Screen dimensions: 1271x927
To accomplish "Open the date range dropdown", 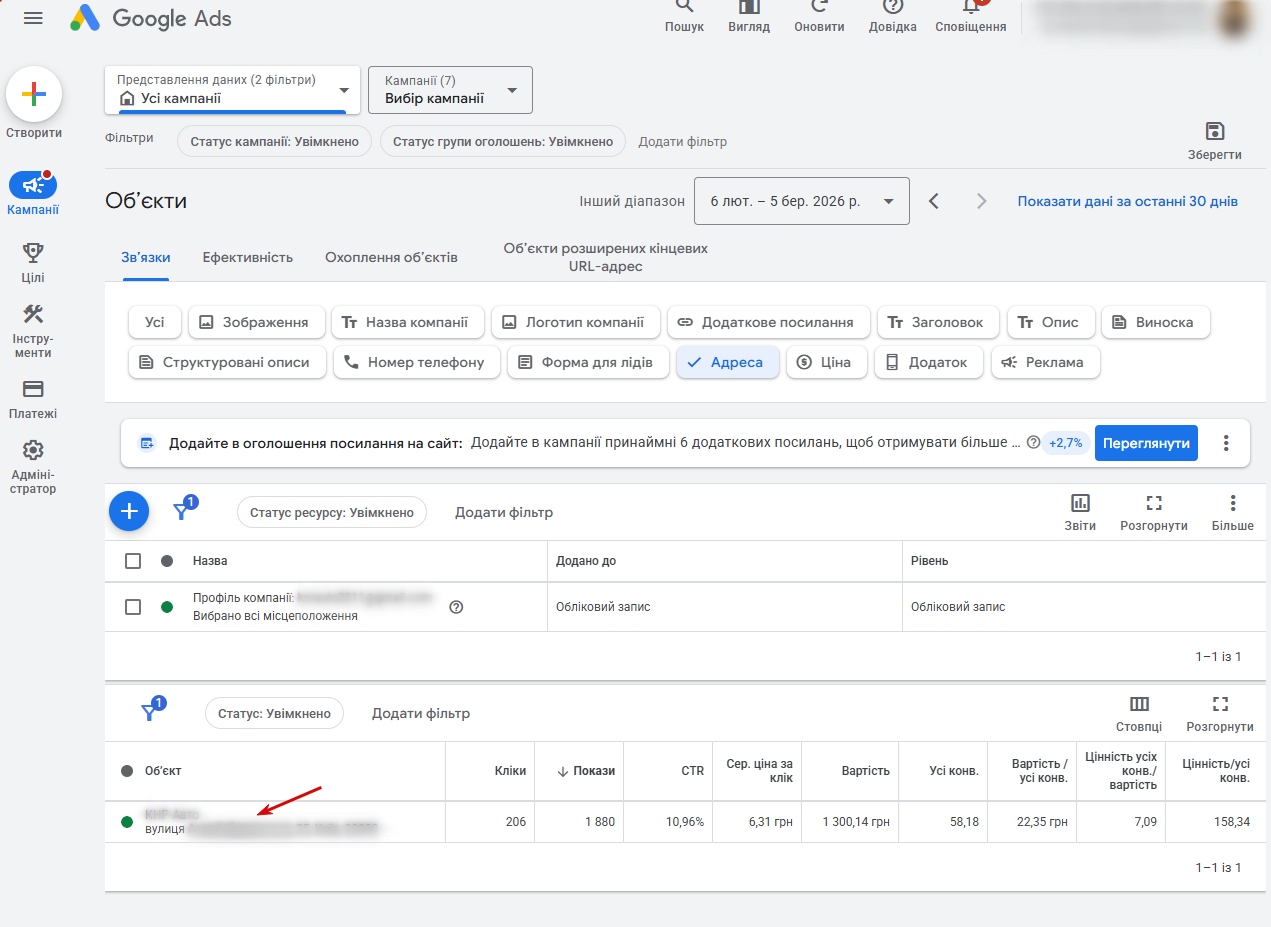I will click(802, 201).
